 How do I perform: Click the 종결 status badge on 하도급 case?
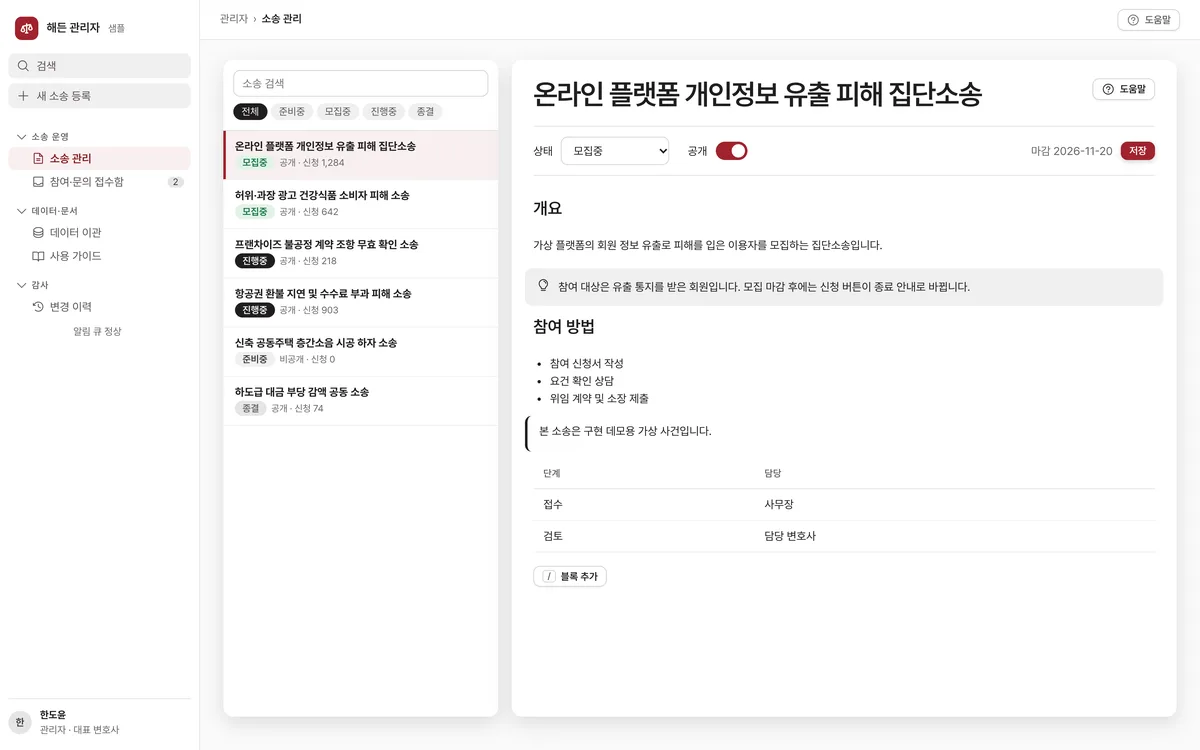[x=250, y=408]
